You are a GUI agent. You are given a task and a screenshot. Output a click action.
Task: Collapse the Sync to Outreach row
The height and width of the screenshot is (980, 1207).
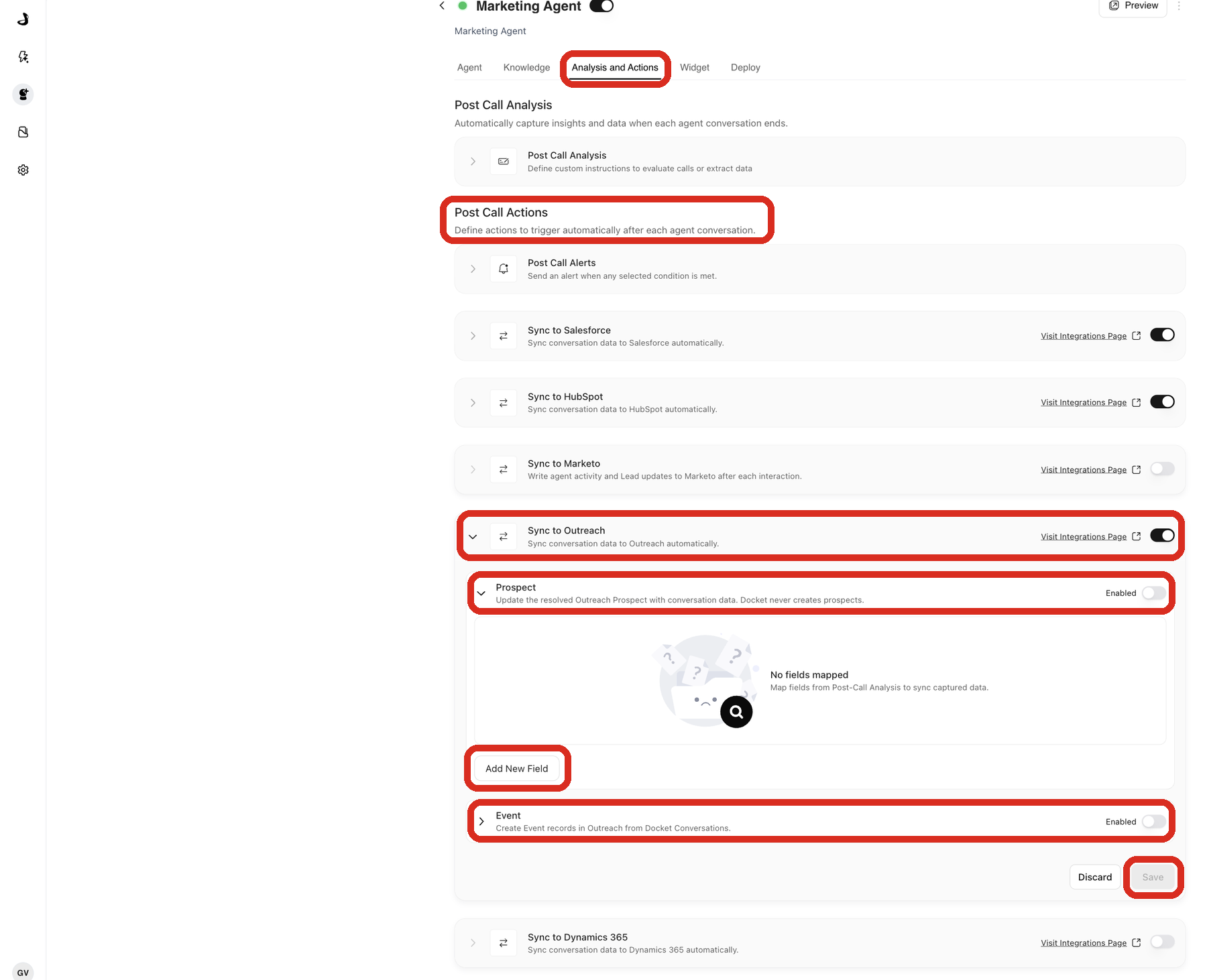(473, 537)
